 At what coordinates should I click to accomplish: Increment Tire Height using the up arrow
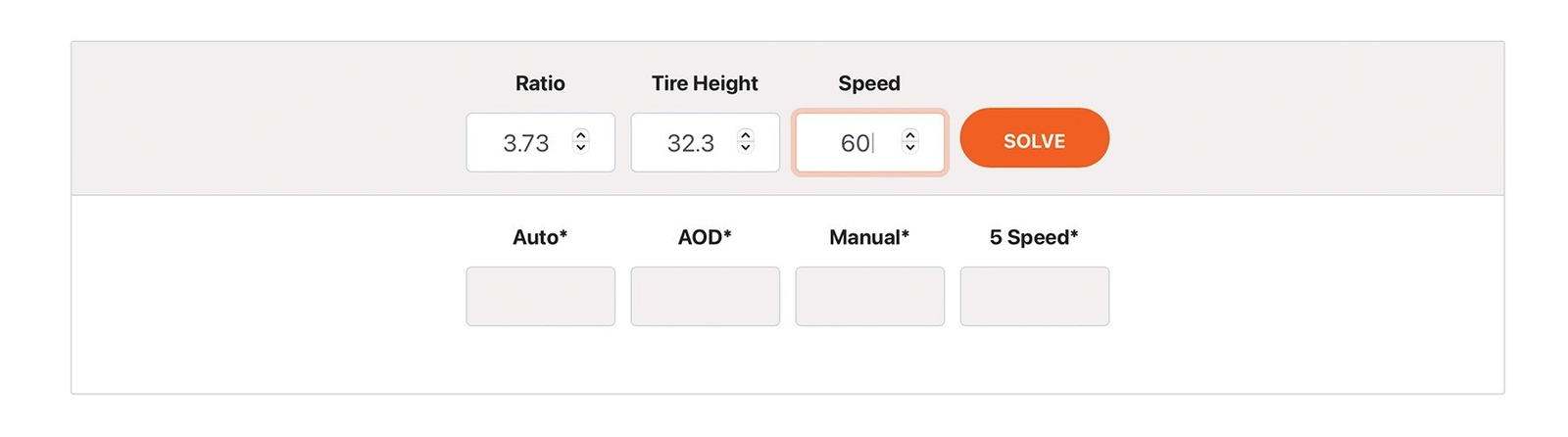pos(745,135)
